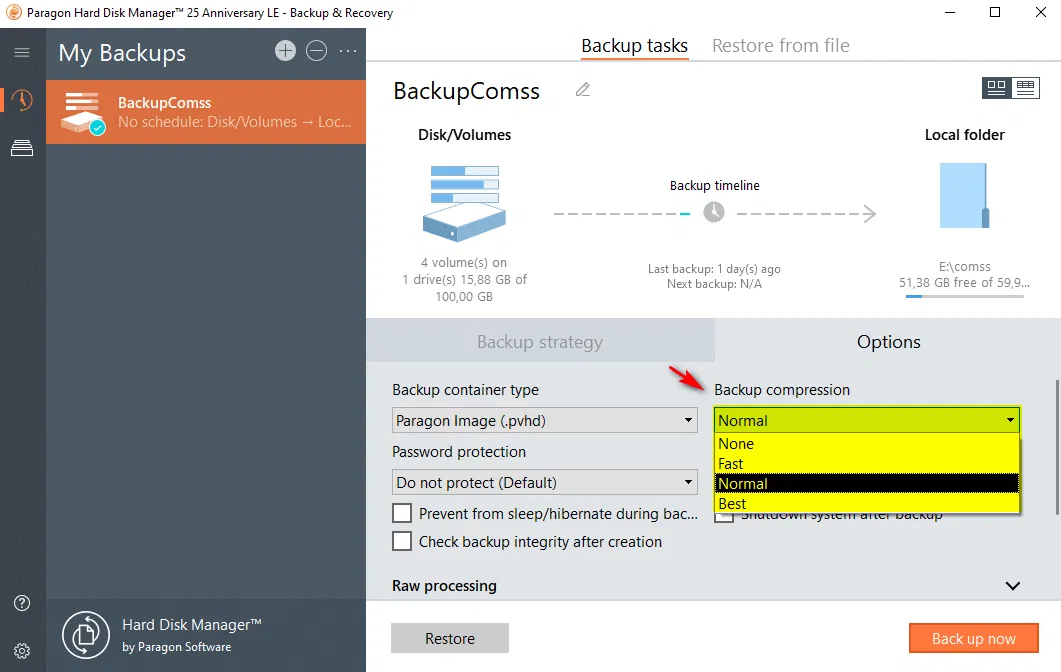
Task: Open the Backup strategy tab
Action: (x=540, y=342)
